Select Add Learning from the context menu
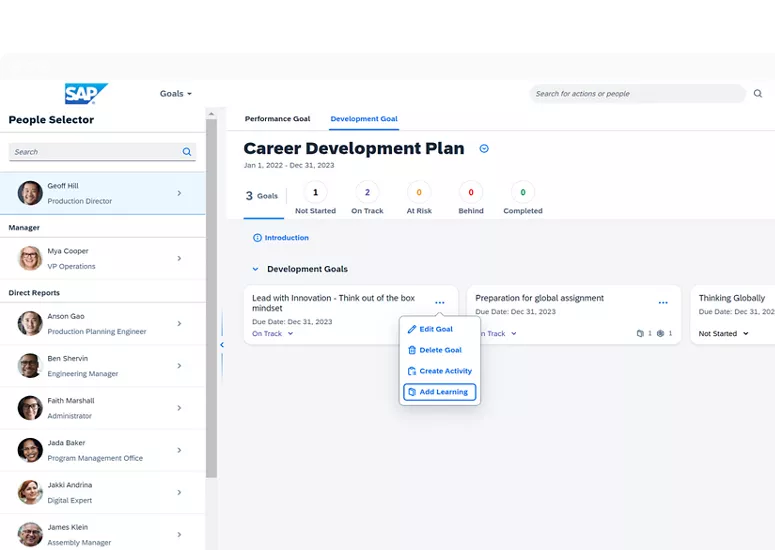This screenshot has height=550, width=775. coord(439,392)
